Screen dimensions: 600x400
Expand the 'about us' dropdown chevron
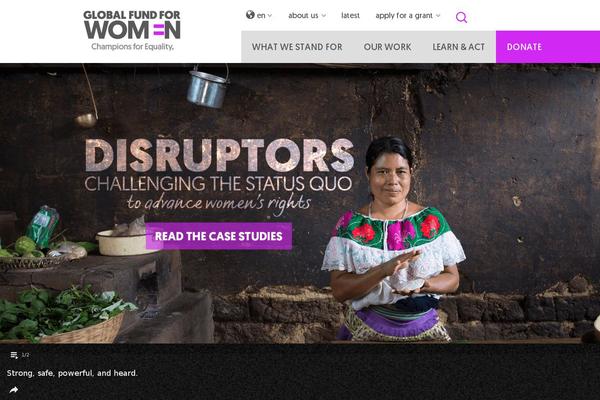[324, 16]
